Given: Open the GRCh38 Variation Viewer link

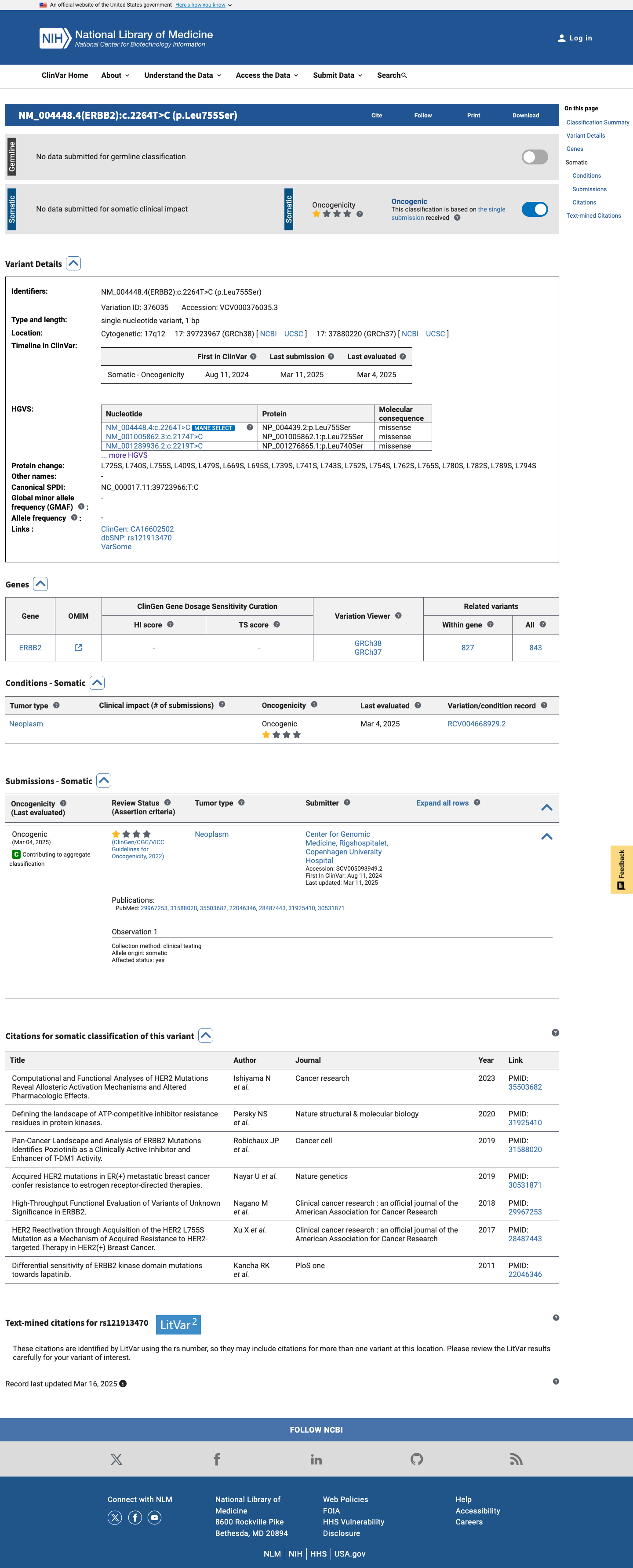Looking at the screenshot, I should [368, 643].
